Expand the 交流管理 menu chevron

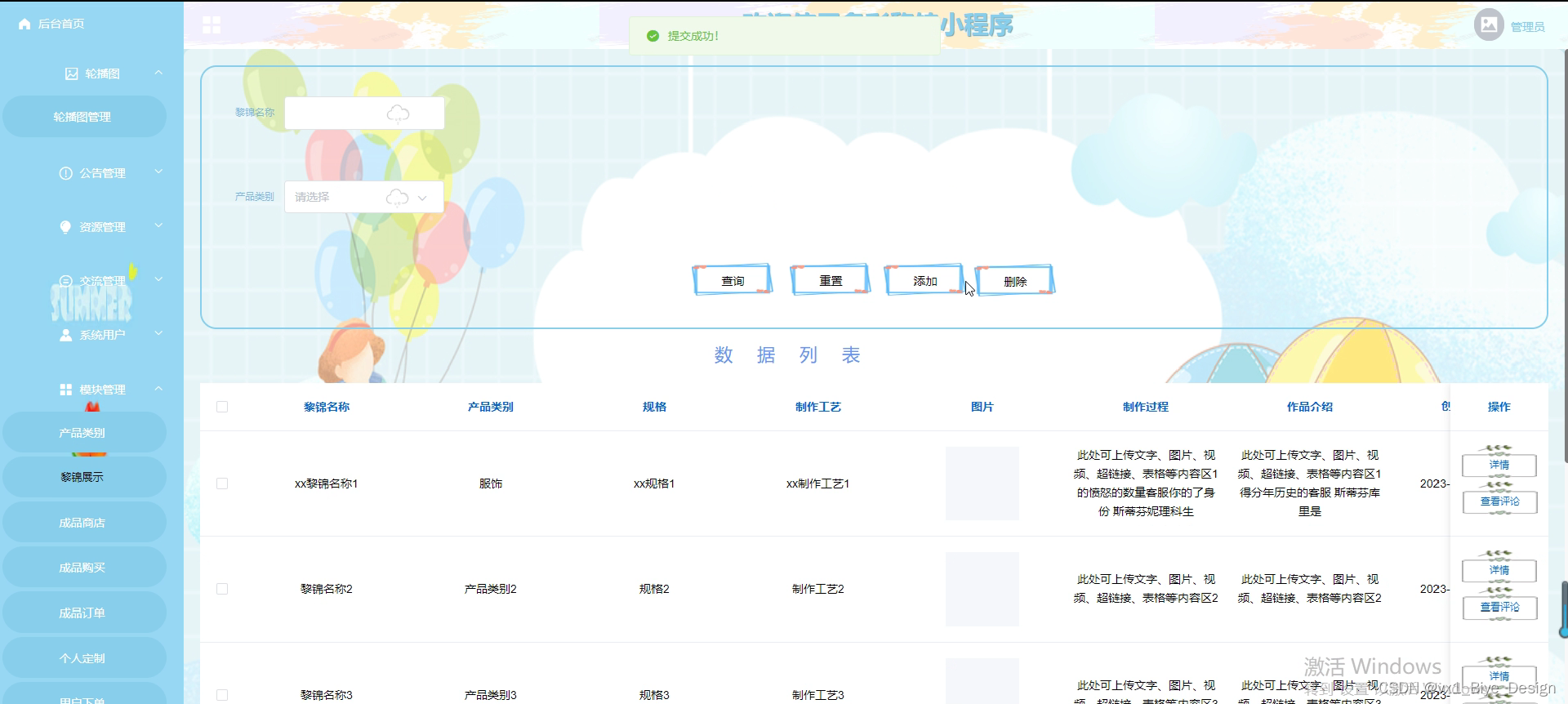[x=158, y=279]
